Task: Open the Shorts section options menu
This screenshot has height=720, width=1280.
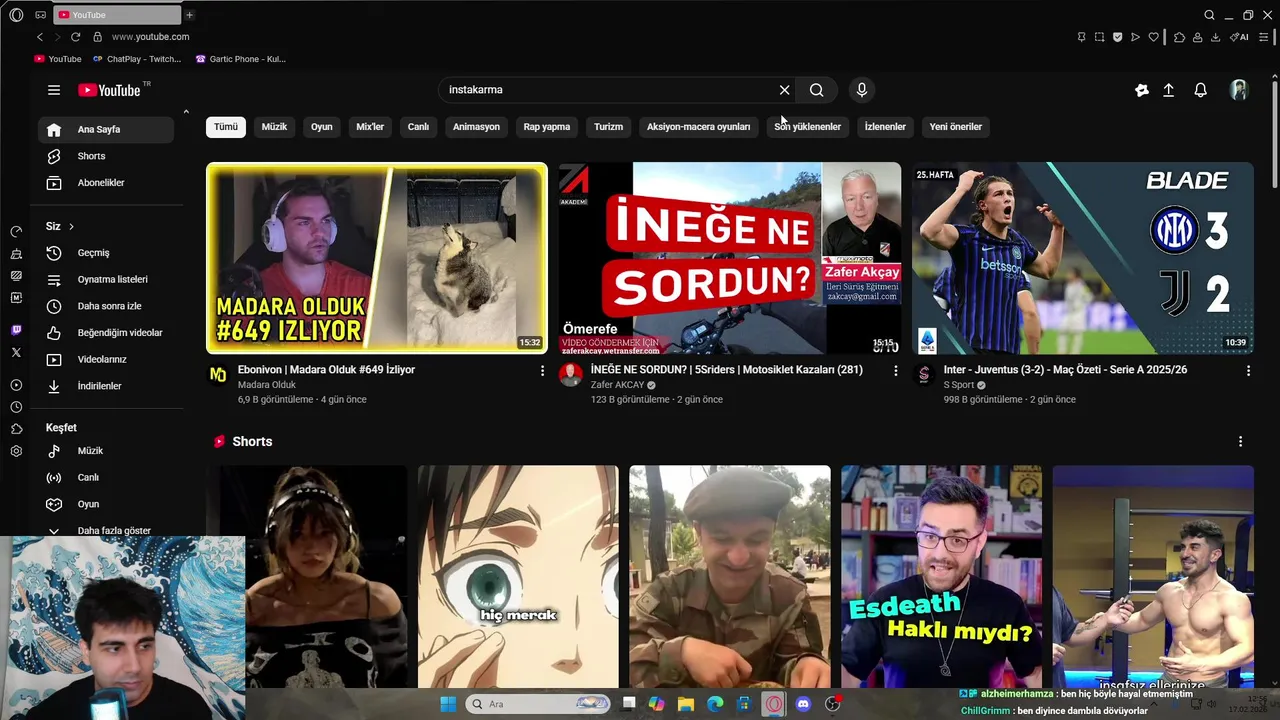Action: pos(1240,441)
